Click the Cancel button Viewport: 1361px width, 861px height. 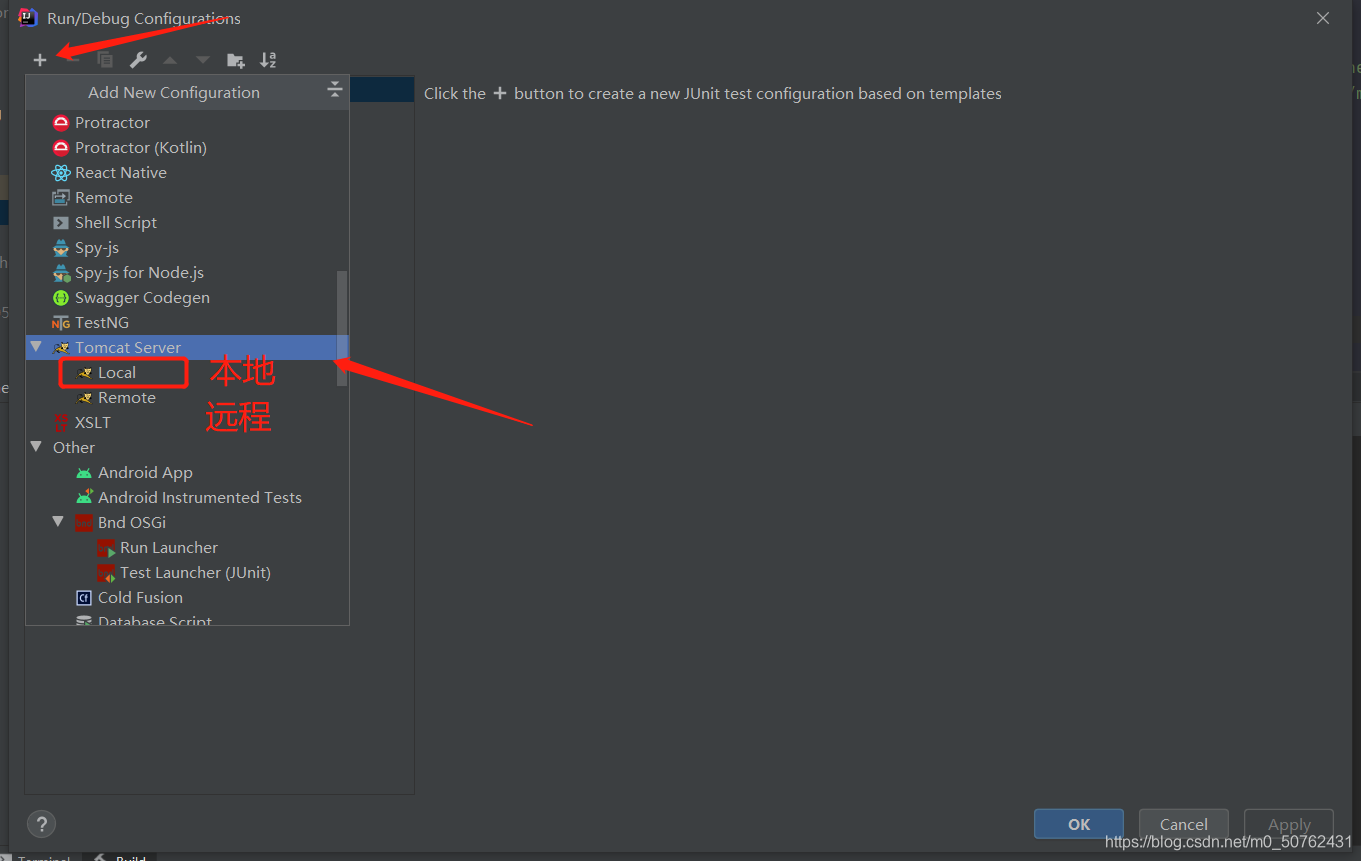1184,824
